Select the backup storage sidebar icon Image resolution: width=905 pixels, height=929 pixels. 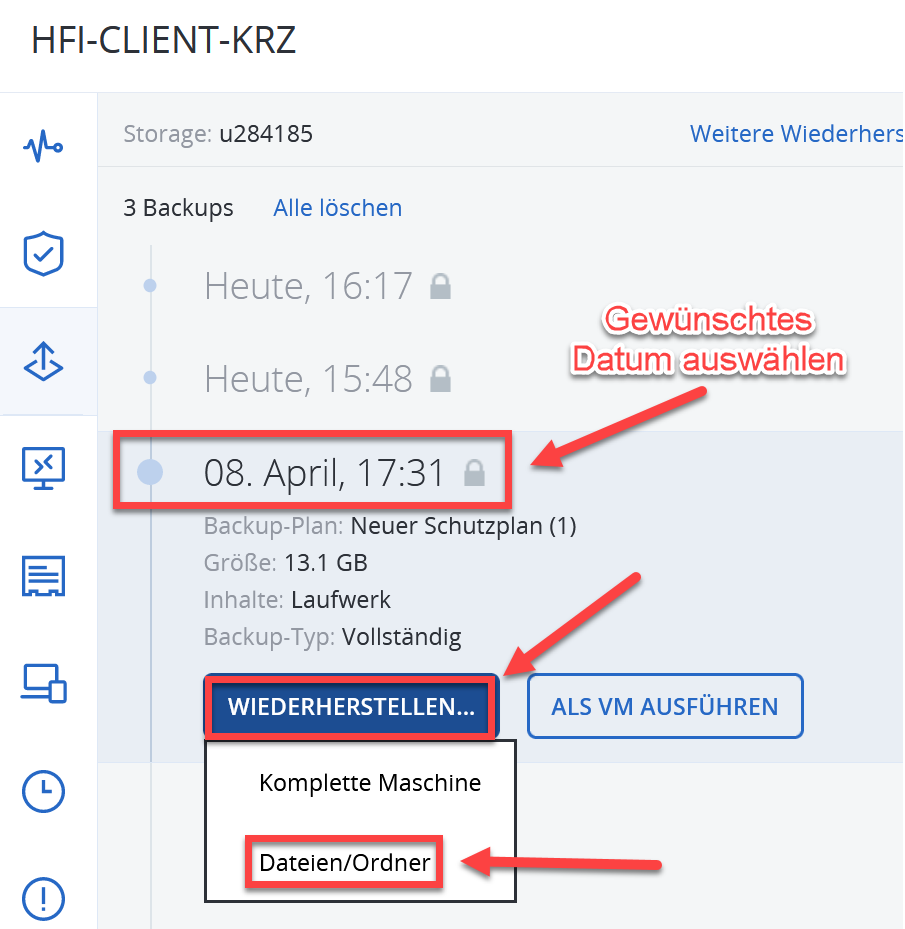point(43,362)
